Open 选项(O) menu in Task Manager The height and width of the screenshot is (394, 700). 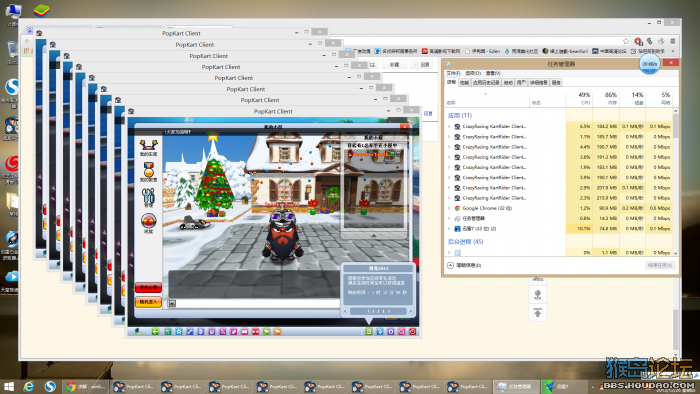tap(473, 73)
